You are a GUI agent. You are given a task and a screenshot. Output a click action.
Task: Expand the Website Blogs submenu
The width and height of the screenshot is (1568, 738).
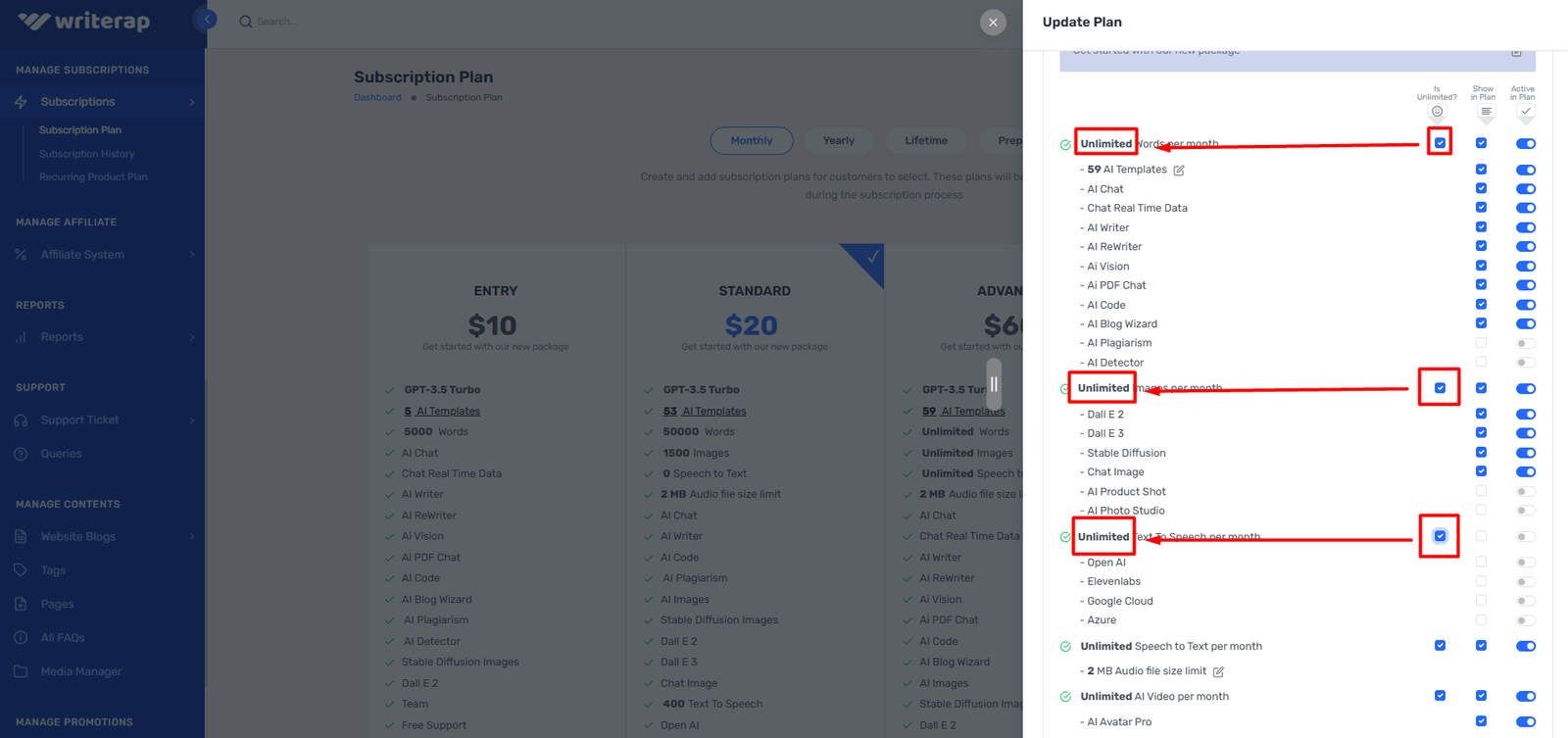point(103,537)
